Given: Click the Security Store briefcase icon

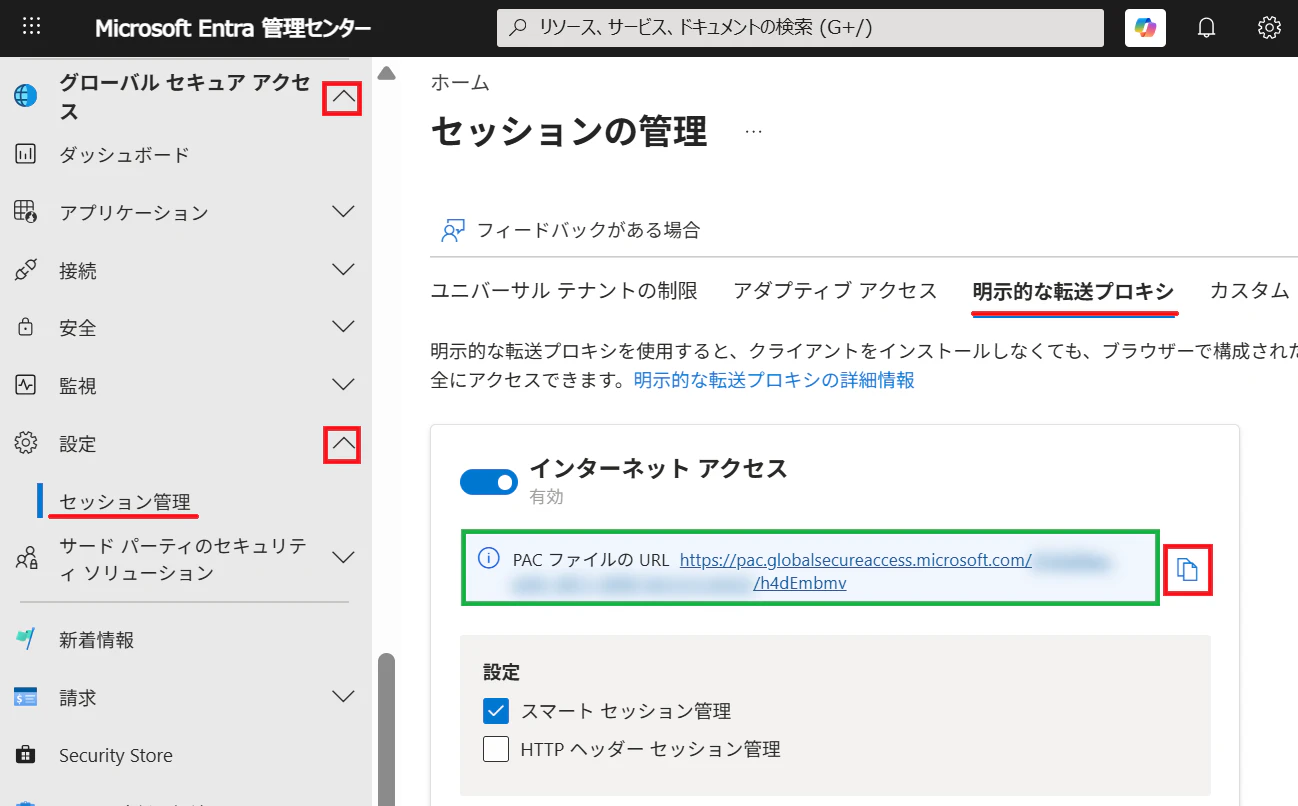Looking at the screenshot, I should click(25, 755).
